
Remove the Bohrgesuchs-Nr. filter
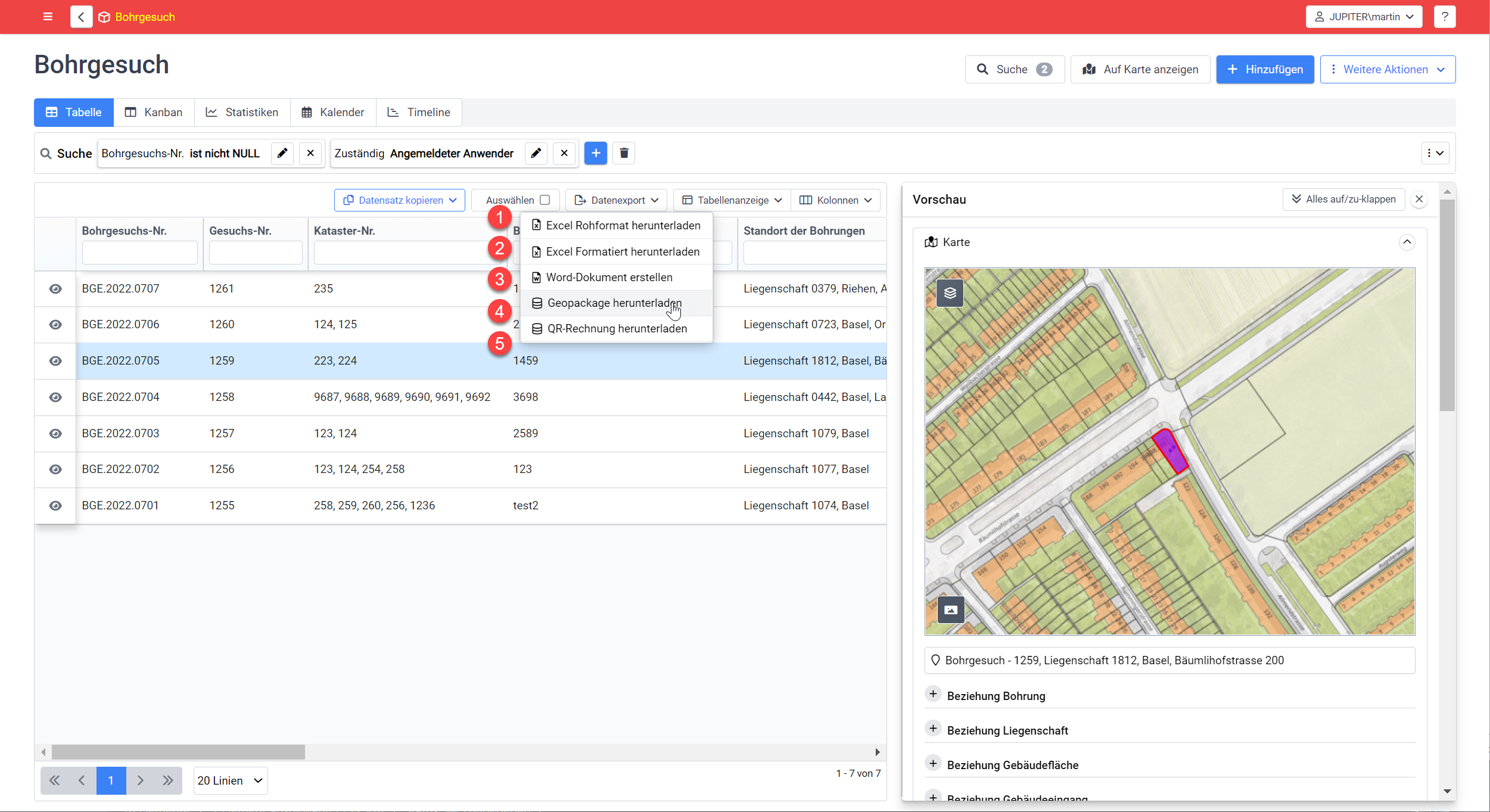pos(310,153)
